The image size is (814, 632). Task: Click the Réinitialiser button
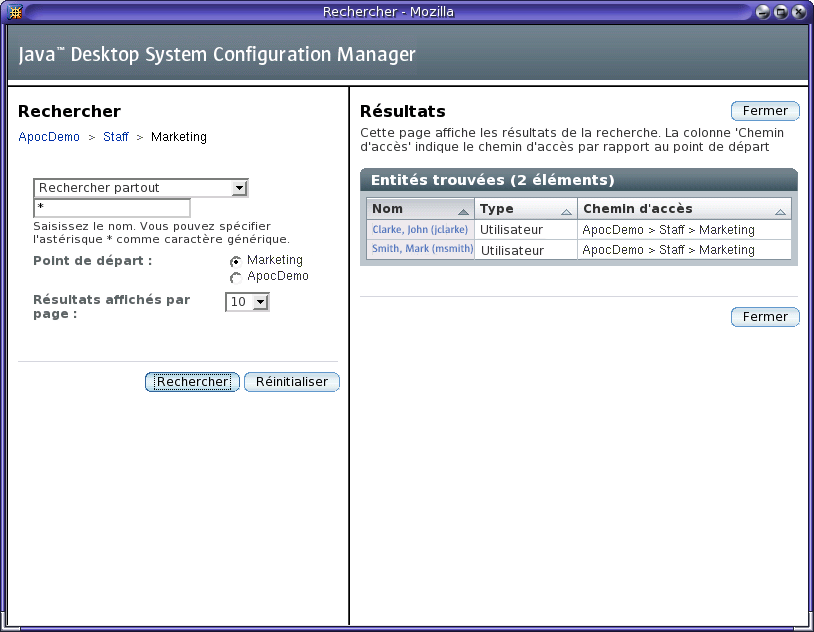pyautogui.click(x=292, y=382)
